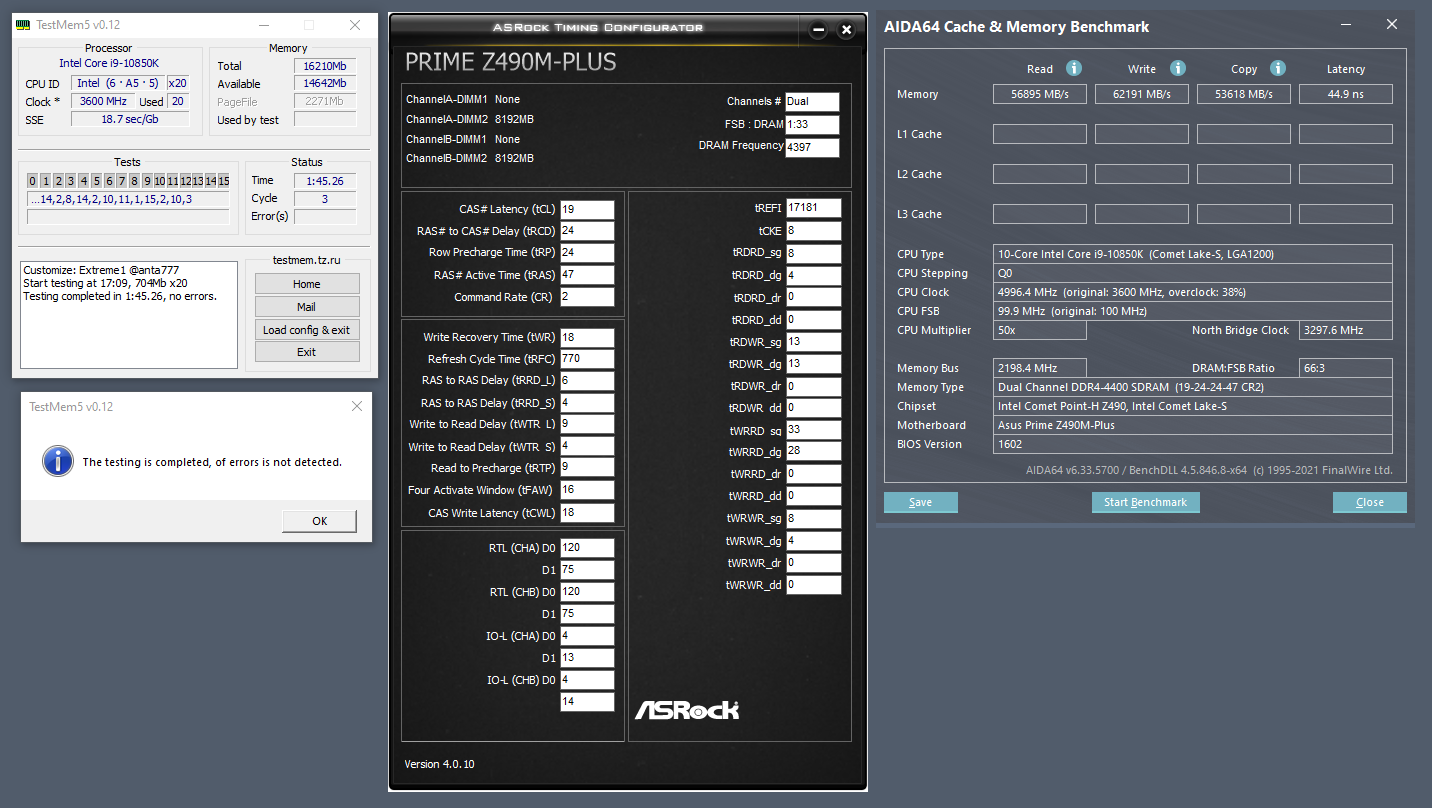Click the RTL (CHA) D0 field
Viewport: 1432px width, 808px height.
[x=587, y=548]
